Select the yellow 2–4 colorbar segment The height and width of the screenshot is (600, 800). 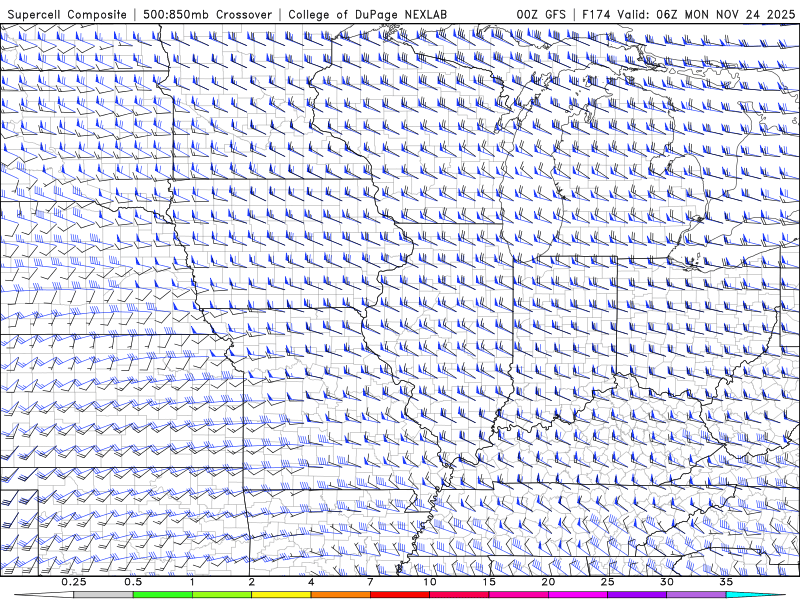click(281, 595)
